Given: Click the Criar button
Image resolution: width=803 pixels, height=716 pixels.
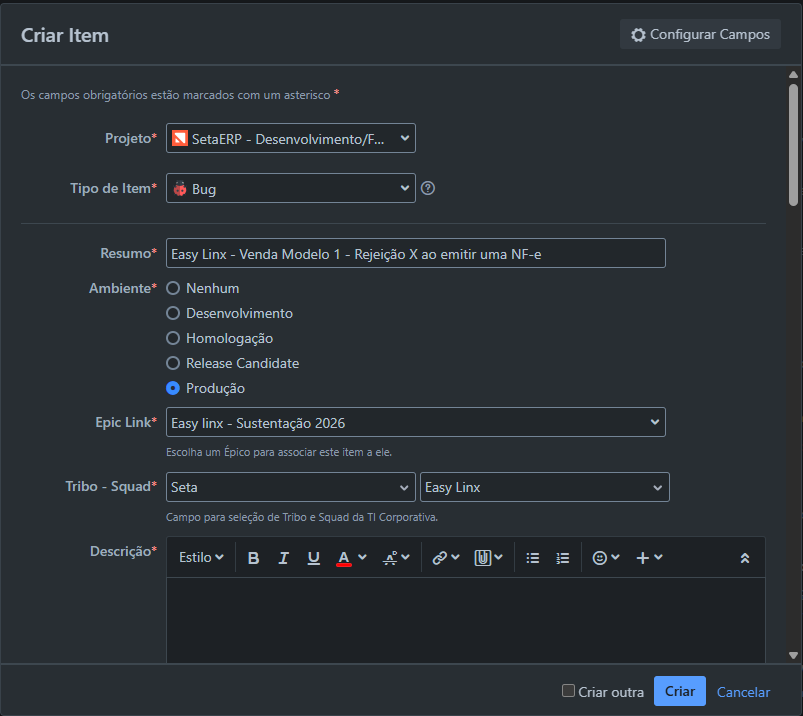Looking at the screenshot, I should [x=680, y=691].
